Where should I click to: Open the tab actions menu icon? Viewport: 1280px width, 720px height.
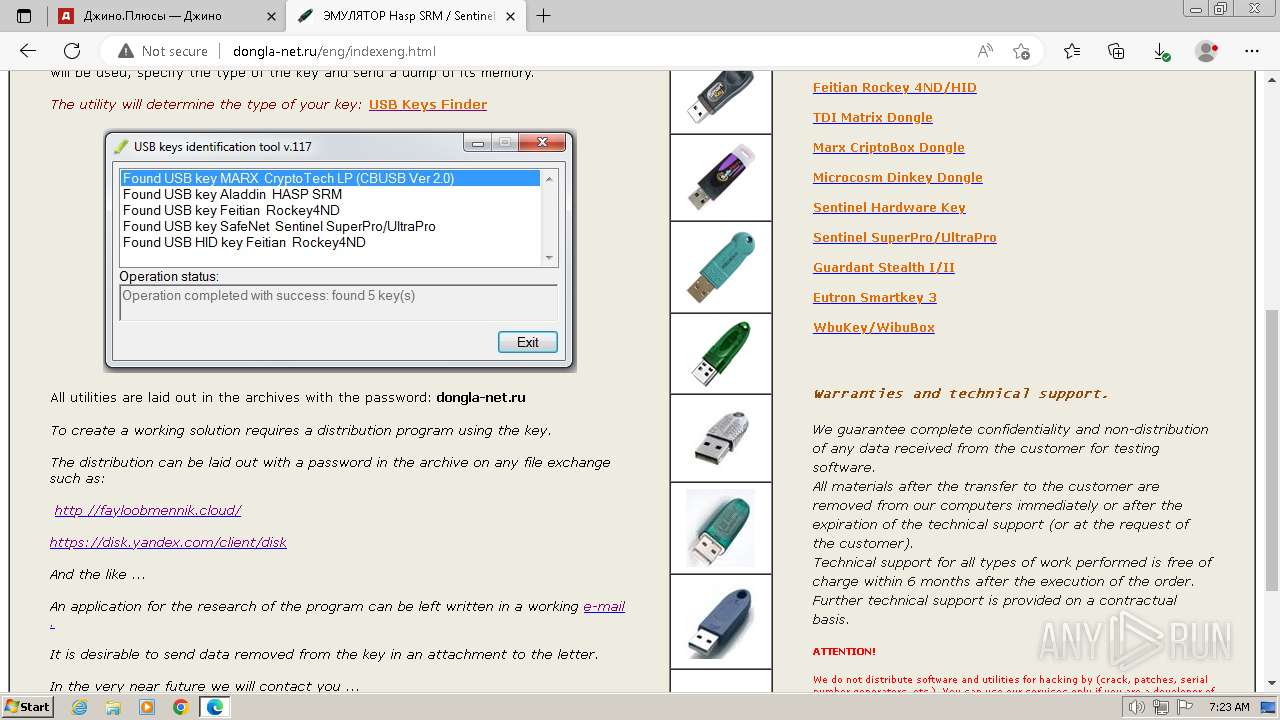pyautogui.click(x=24, y=15)
